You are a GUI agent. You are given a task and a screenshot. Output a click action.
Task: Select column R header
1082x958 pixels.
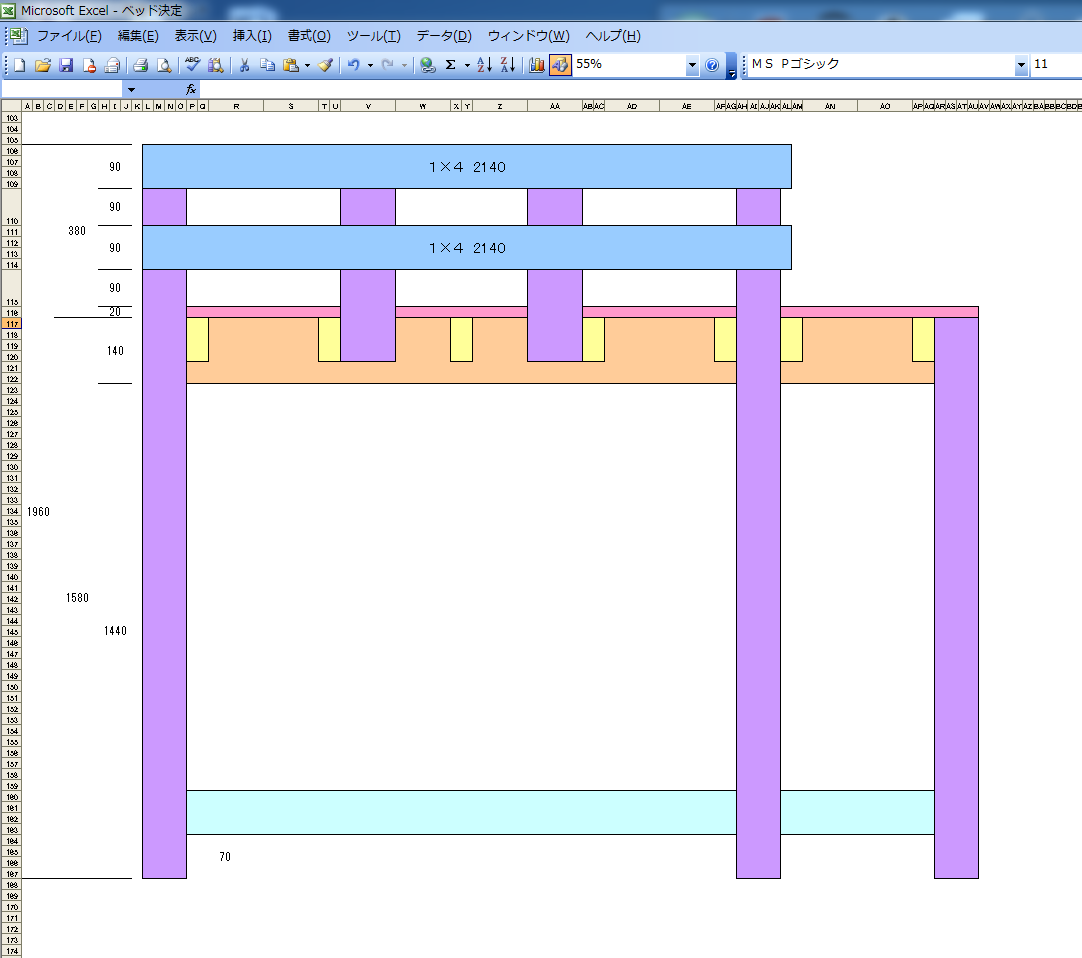pyautogui.click(x=236, y=106)
